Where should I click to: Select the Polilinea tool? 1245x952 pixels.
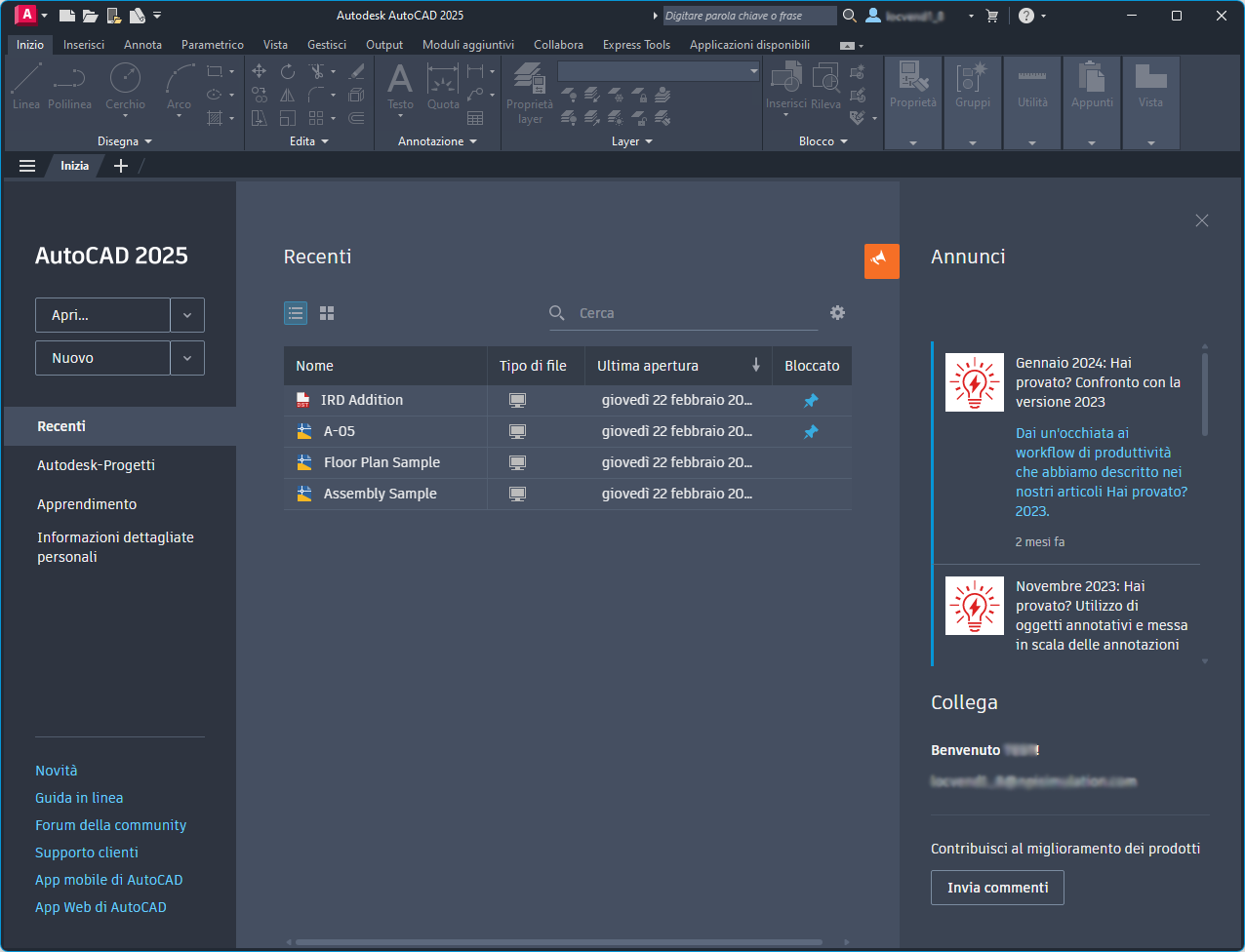[x=69, y=87]
